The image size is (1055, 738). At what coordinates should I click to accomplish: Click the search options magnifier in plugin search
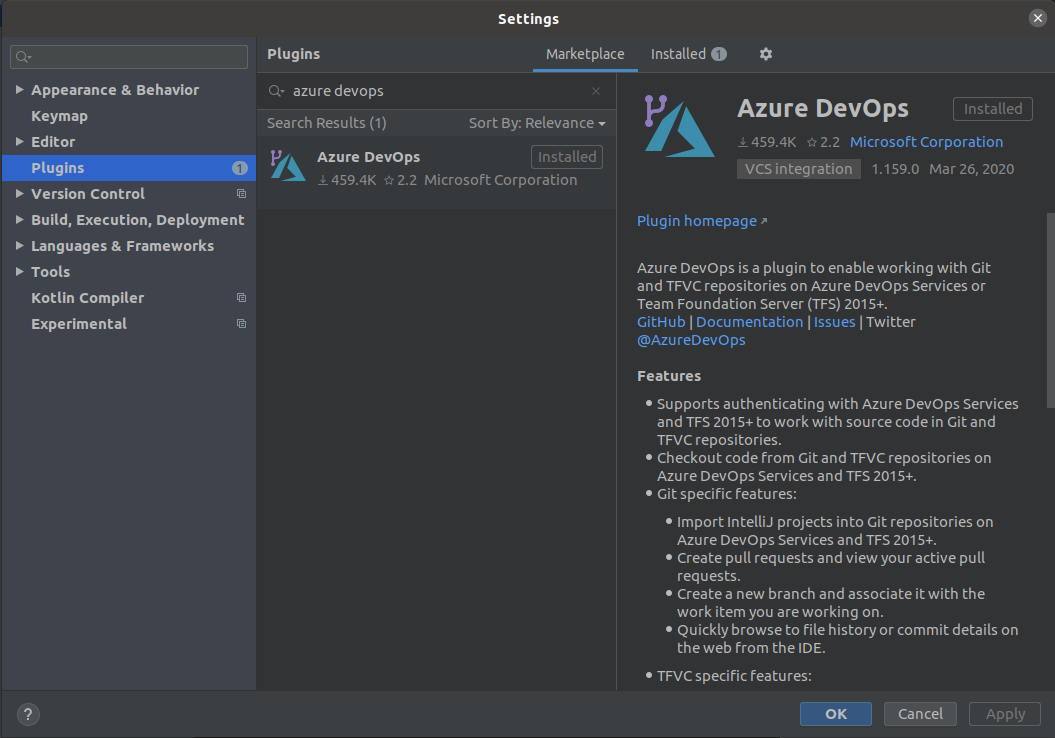pos(277,91)
